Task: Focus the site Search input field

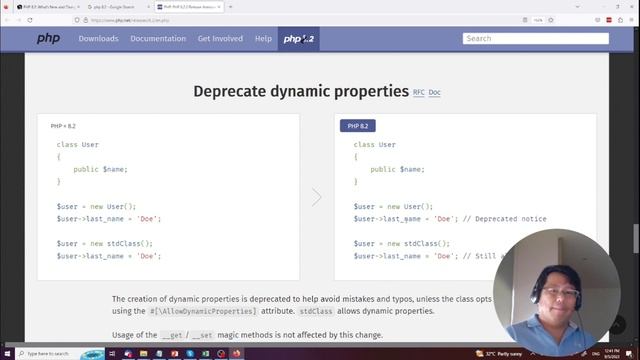Action: click(x=536, y=38)
